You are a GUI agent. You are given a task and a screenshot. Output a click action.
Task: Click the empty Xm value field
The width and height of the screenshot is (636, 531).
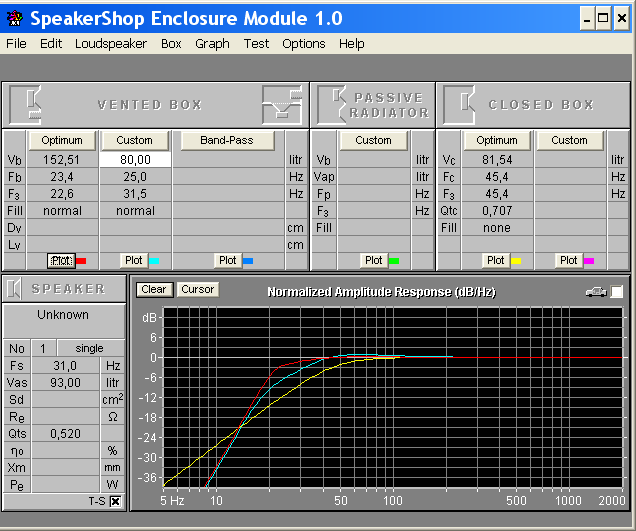coord(65,468)
